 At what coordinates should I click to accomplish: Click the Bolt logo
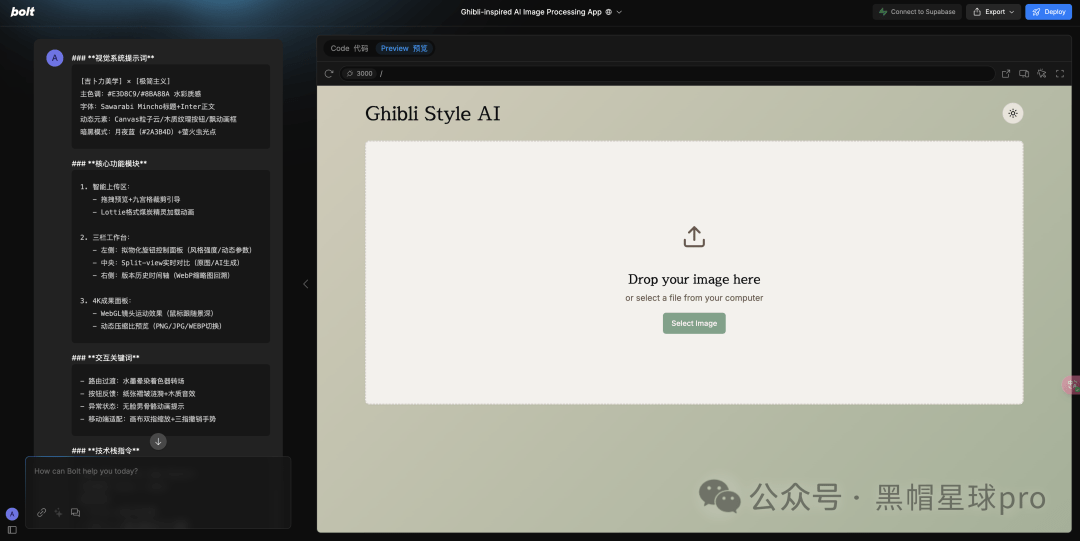(23, 12)
